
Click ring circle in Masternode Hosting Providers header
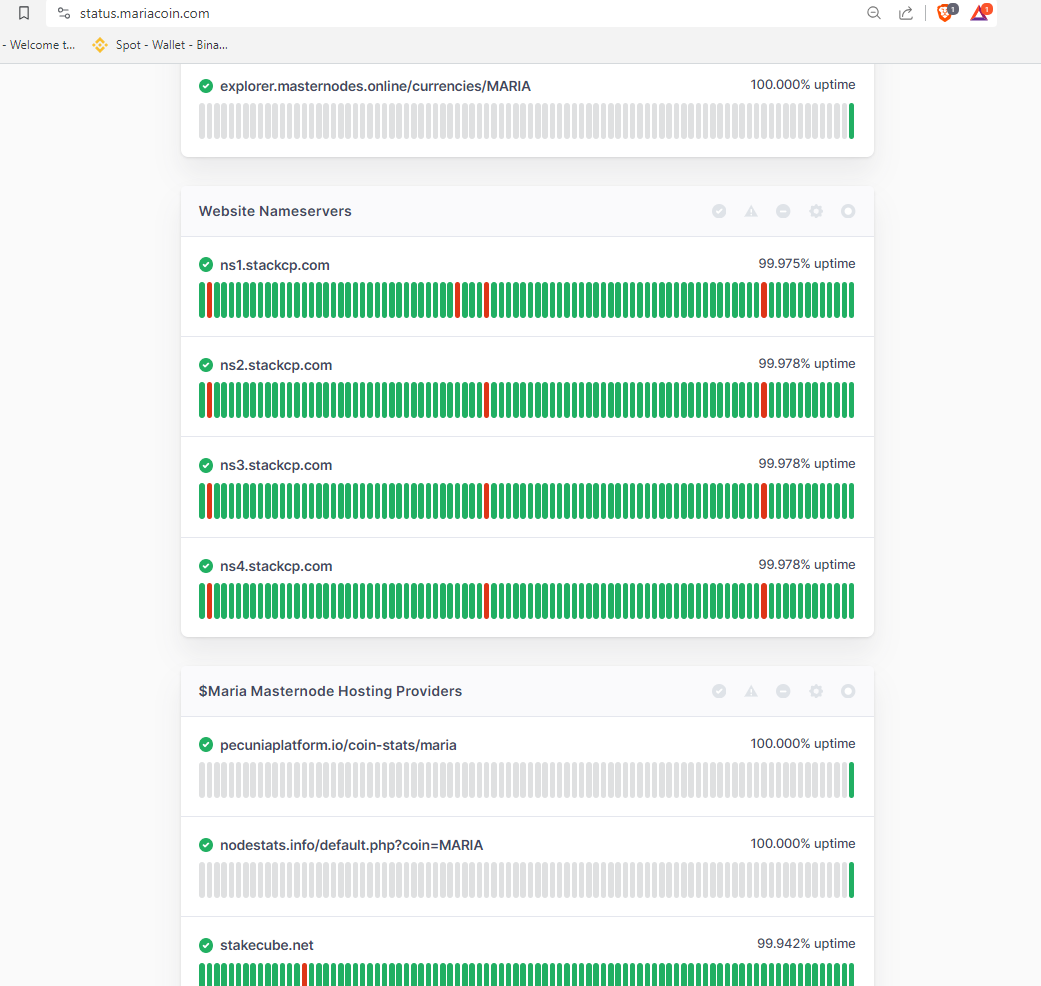point(848,691)
